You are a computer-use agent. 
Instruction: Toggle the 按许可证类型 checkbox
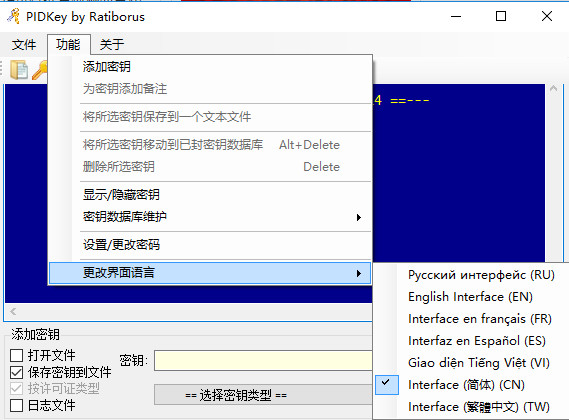(x=17, y=389)
